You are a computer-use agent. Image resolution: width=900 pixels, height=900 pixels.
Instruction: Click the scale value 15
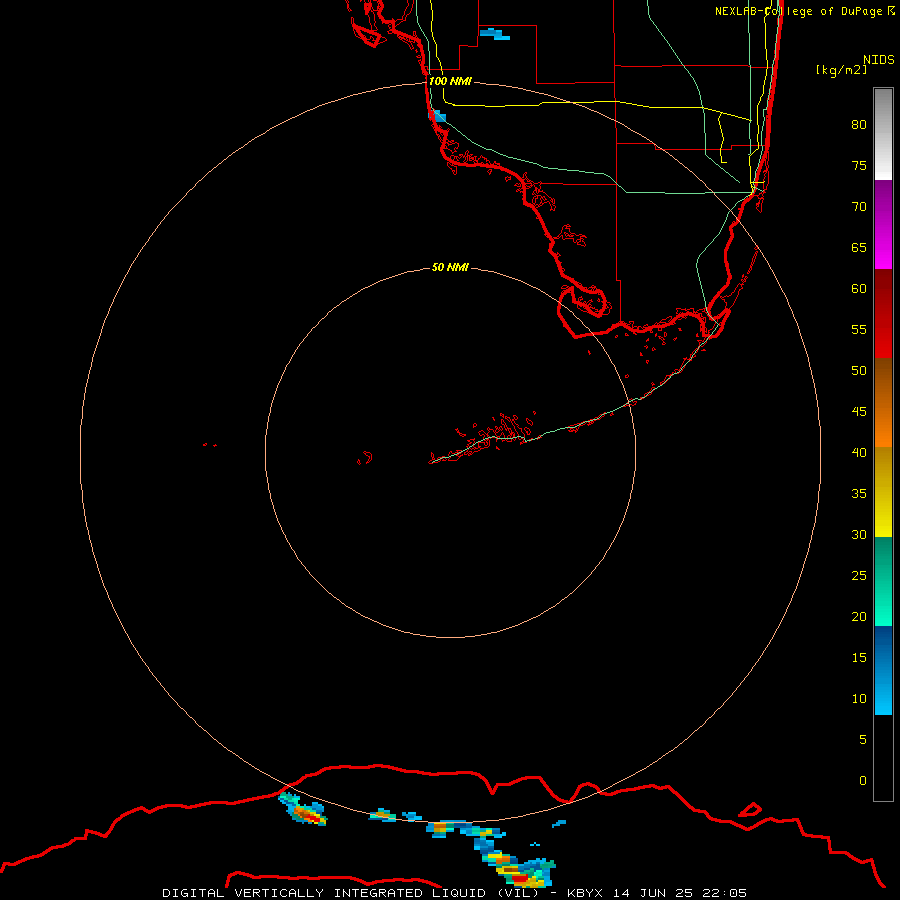[x=859, y=658]
